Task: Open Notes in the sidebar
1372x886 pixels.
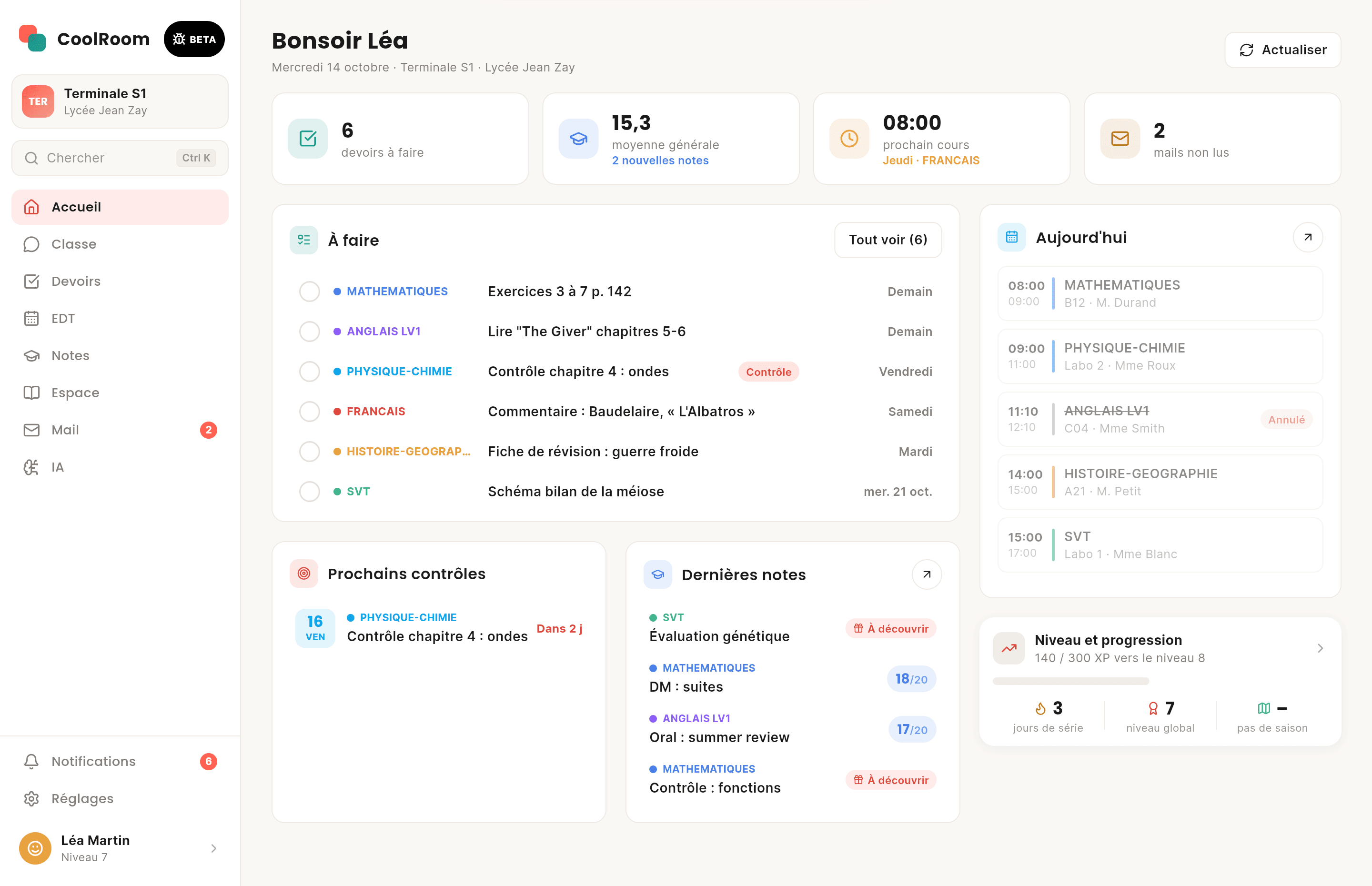Action: [x=120, y=355]
